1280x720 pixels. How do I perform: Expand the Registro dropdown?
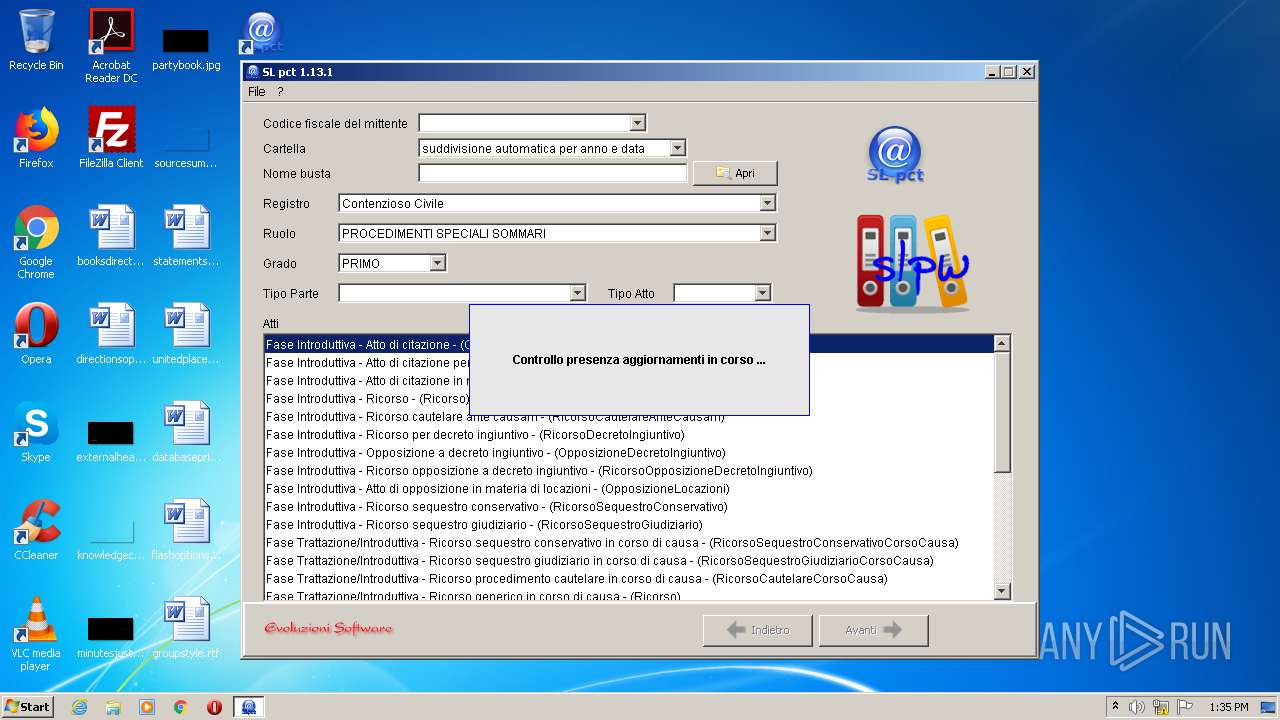(767, 203)
